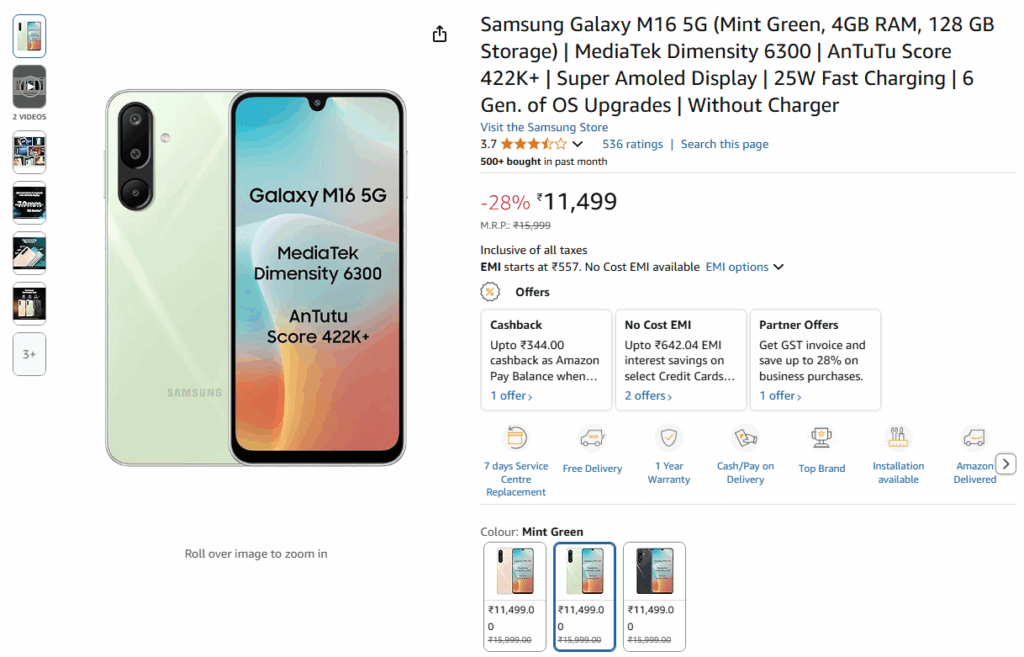Show the 3+ more image thumbnails
Viewport: 1024px width, 657px height.
click(29, 354)
